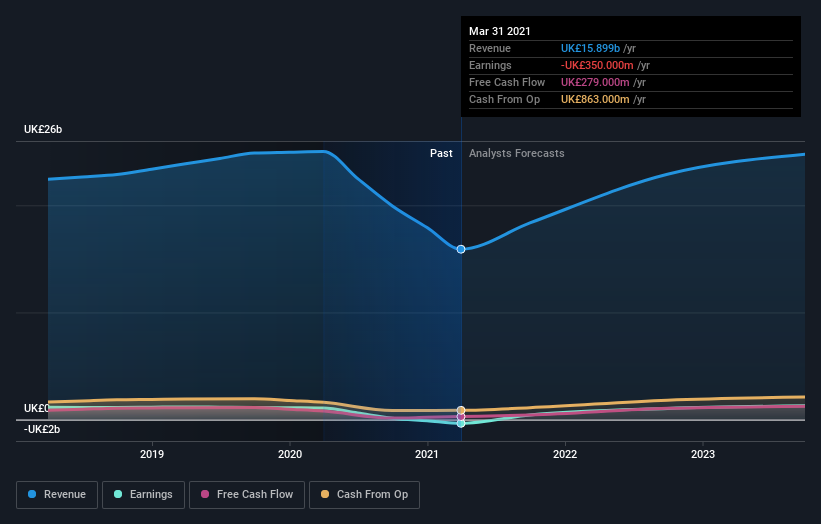The width and height of the screenshot is (821, 524).
Task: Toggle the Free Cash Flow legend button
Action: tap(247, 495)
